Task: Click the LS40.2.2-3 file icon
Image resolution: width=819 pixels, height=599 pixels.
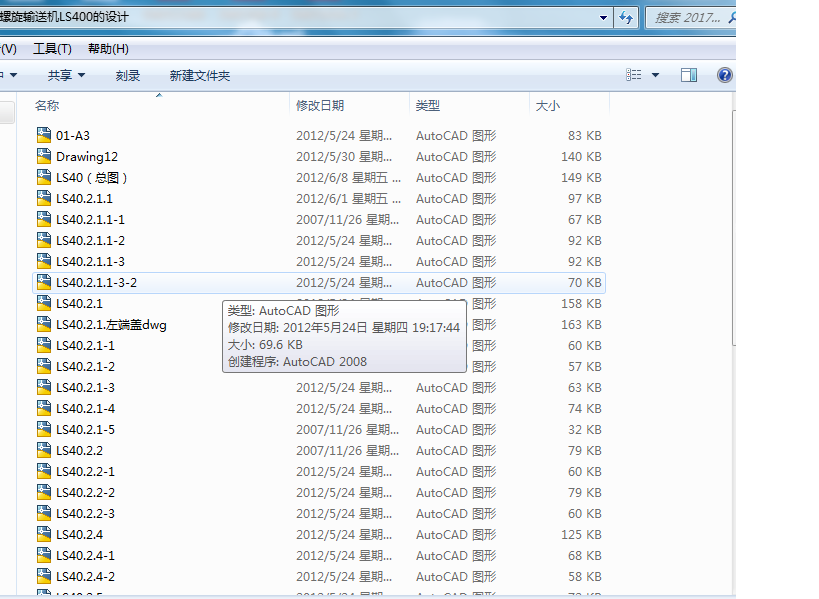Action: coord(44,513)
